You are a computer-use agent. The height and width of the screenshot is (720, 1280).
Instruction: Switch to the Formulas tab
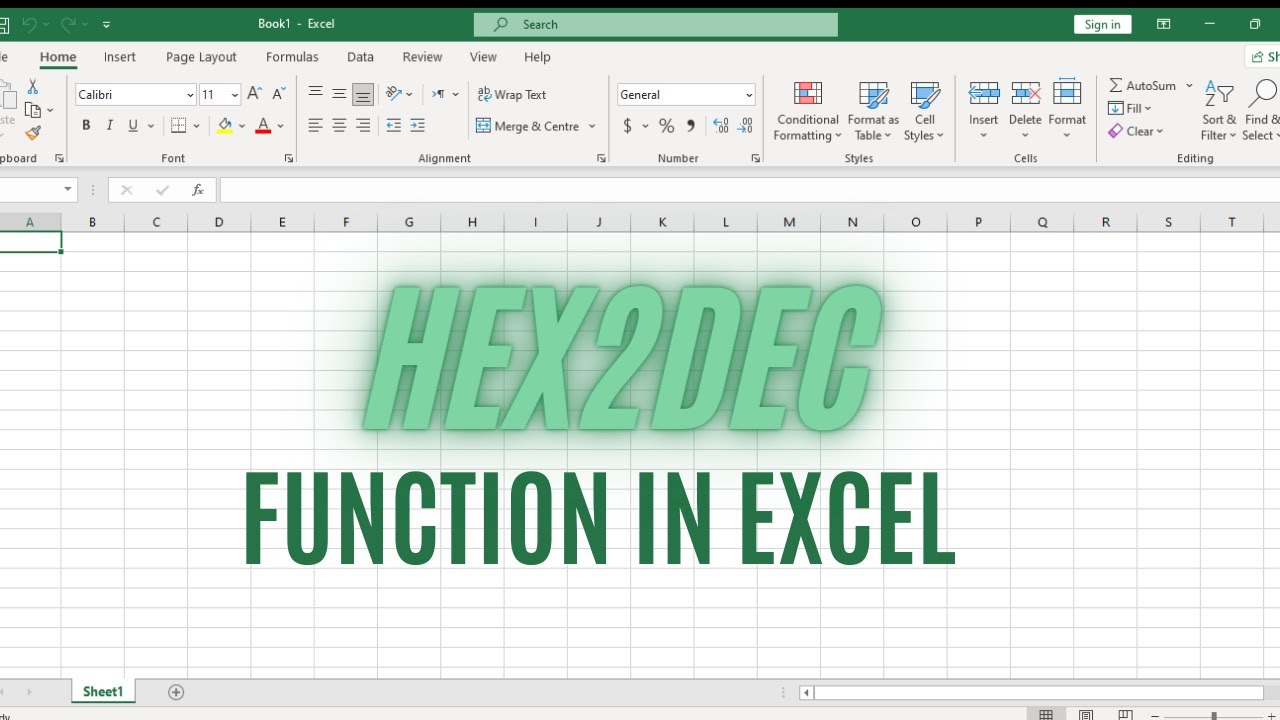click(292, 57)
